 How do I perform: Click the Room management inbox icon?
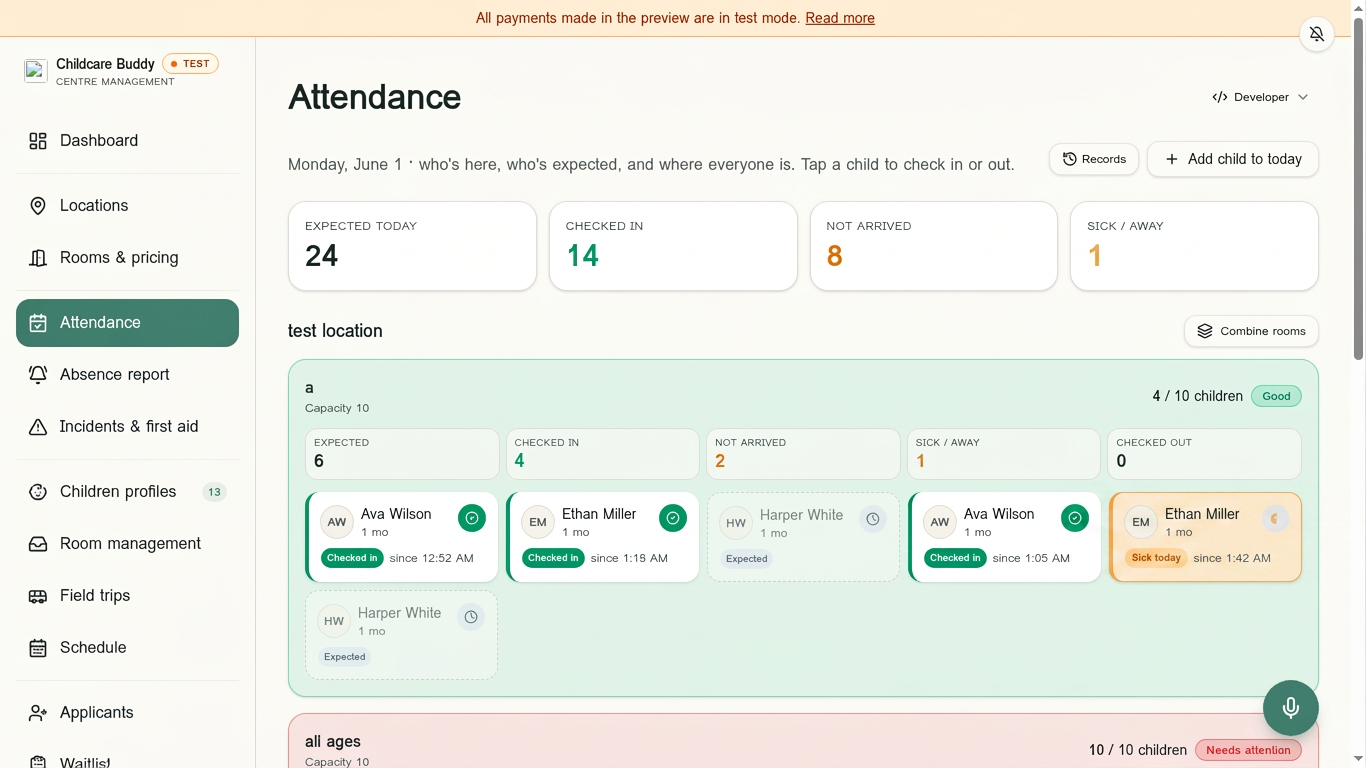pyautogui.click(x=38, y=544)
